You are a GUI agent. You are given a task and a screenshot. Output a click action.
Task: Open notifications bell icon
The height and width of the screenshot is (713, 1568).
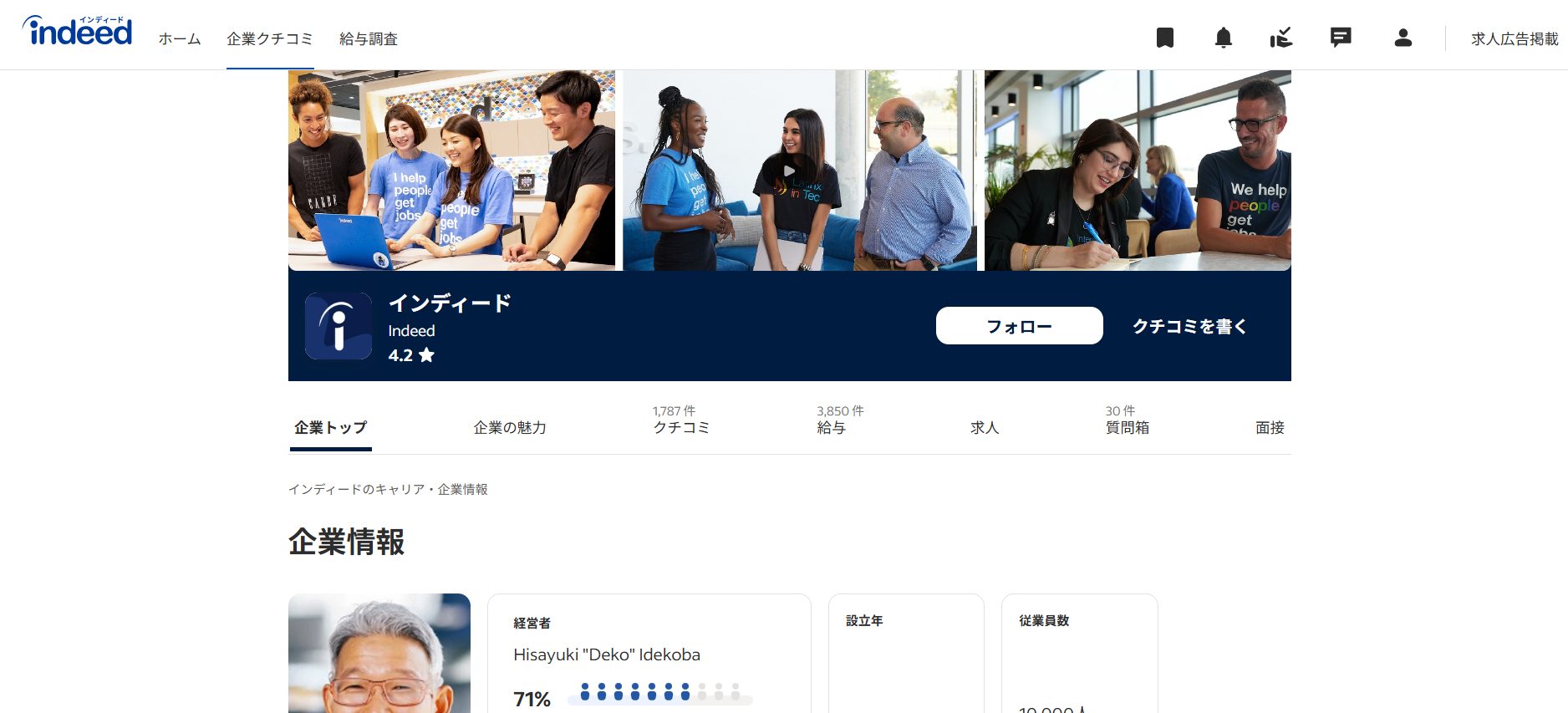pos(1223,38)
